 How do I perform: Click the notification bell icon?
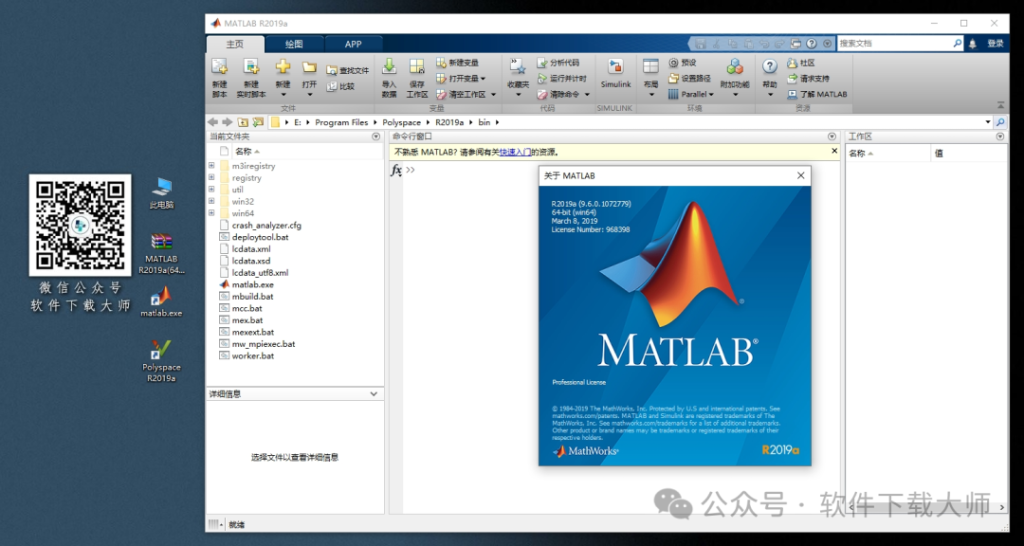pyautogui.click(x=972, y=43)
